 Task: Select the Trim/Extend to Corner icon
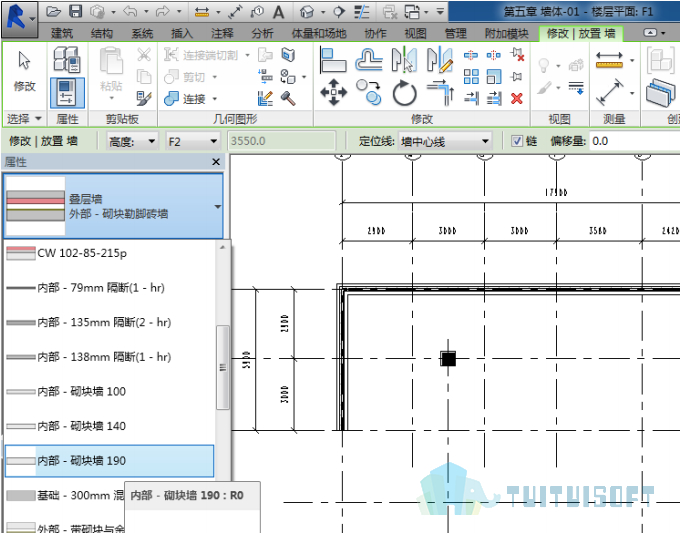pyautogui.click(x=440, y=93)
